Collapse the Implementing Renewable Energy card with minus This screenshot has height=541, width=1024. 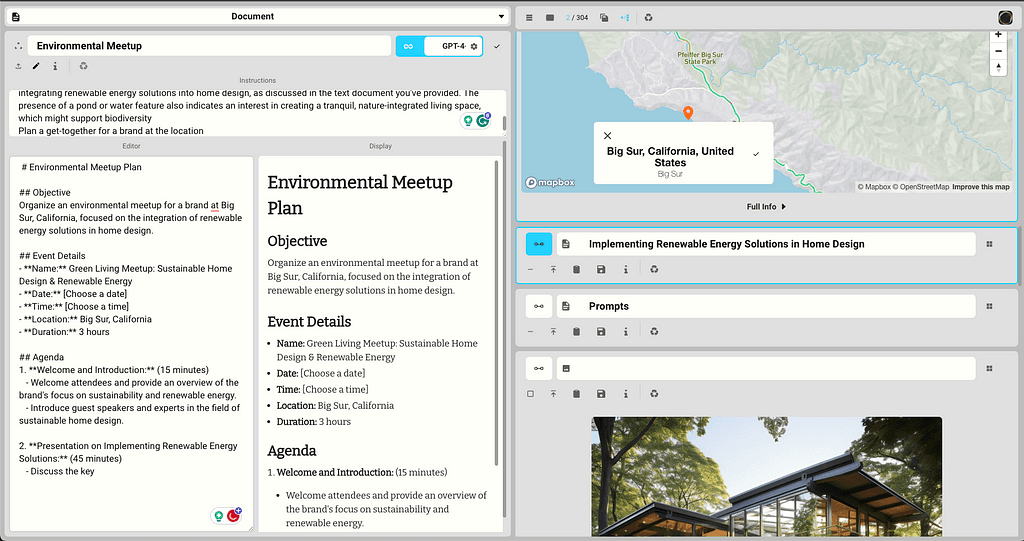530,269
